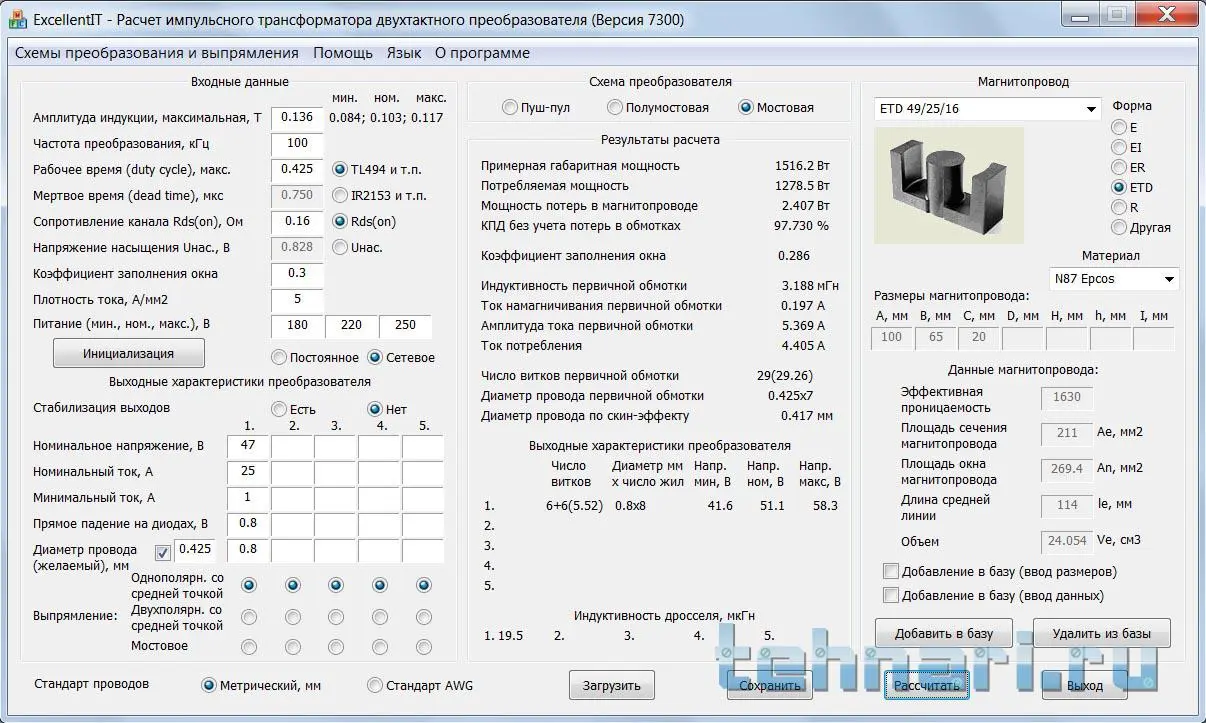The height and width of the screenshot is (723, 1206).
Task: Select the IR2153 и т.п. option
Action: pyautogui.click(x=341, y=196)
